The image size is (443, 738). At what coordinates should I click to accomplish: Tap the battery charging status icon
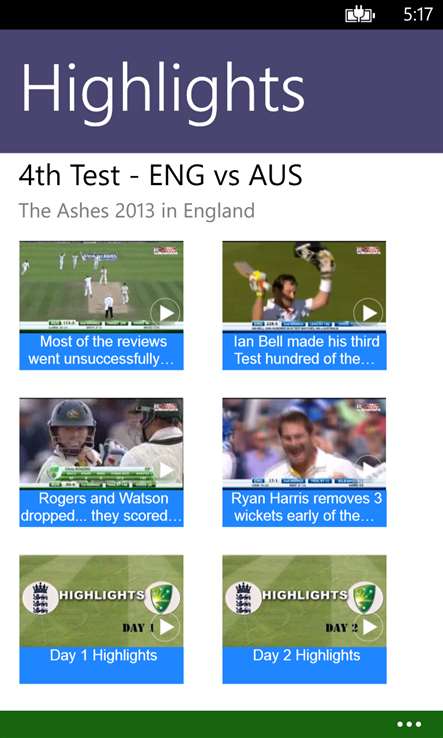point(360,15)
